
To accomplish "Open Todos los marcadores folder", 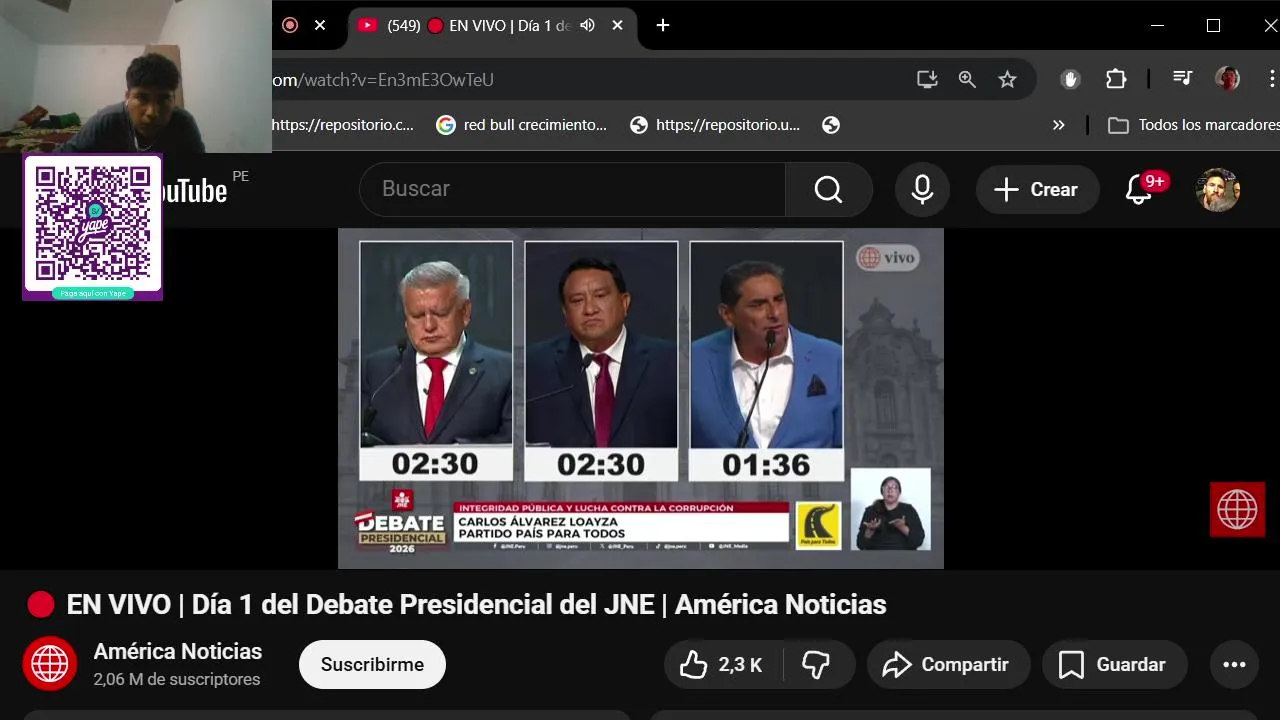I will click(x=1194, y=125).
